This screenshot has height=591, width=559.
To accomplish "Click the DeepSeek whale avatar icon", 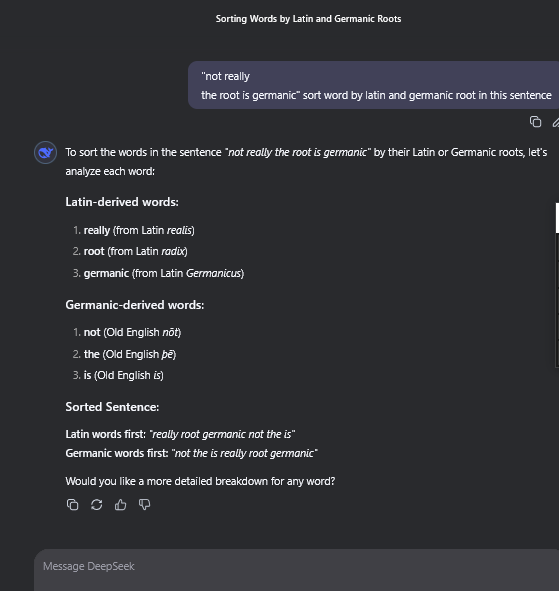I will pyautogui.click(x=46, y=153).
